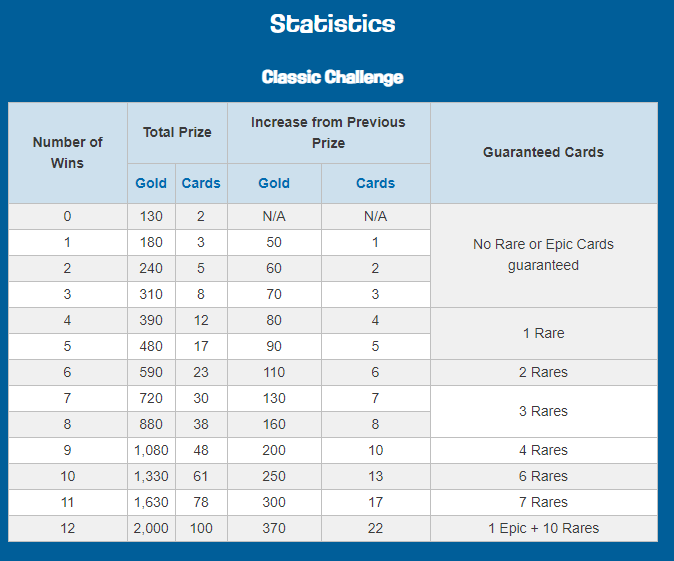The image size is (674, 561).
Task: Select the 4 Rares guaranteed cards cell
Action: click(x=543, y=450)
